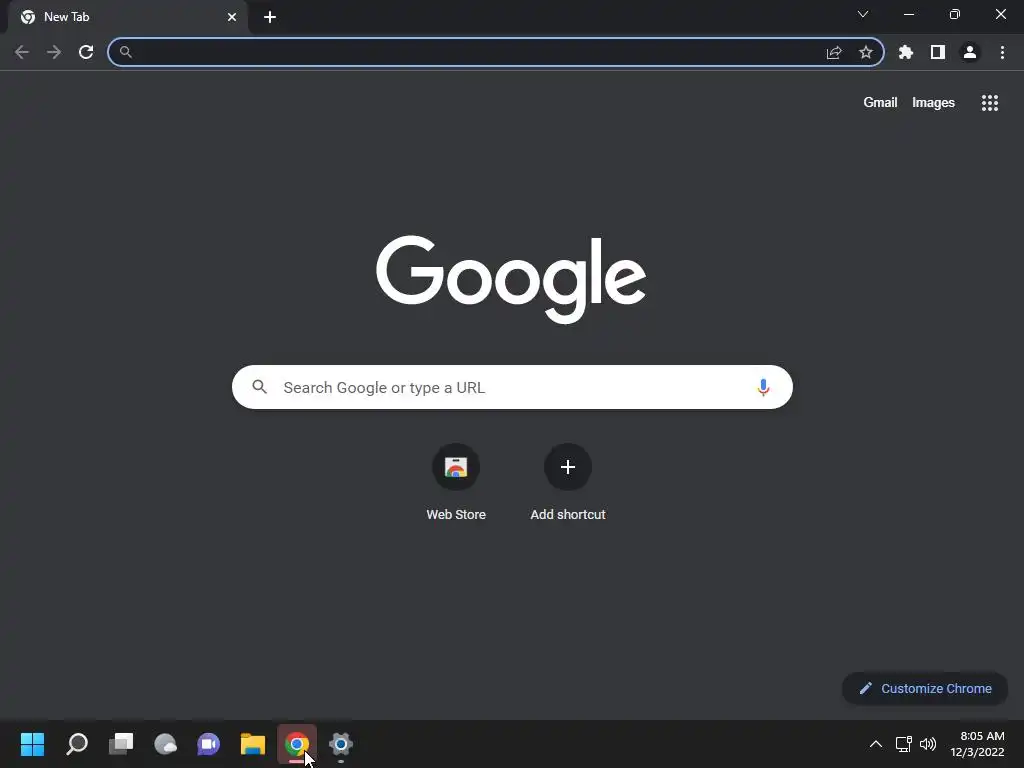Open Chrome's three-dot menu

(x=1002, y=52)
